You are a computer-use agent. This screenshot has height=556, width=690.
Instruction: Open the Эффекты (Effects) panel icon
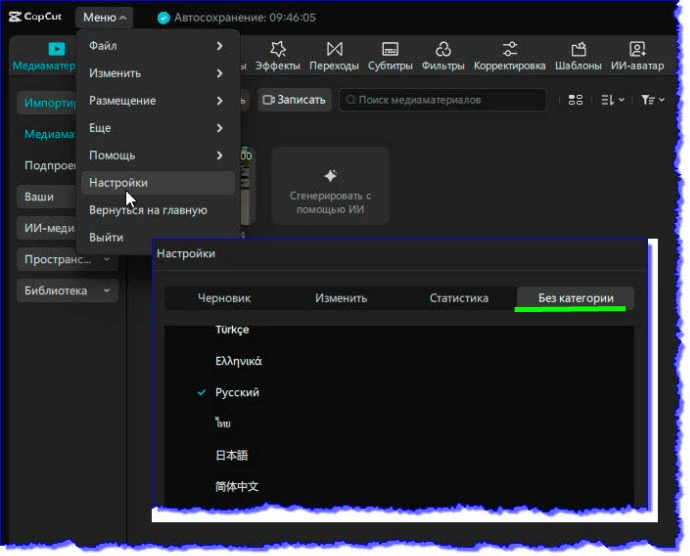coord(277,49)
